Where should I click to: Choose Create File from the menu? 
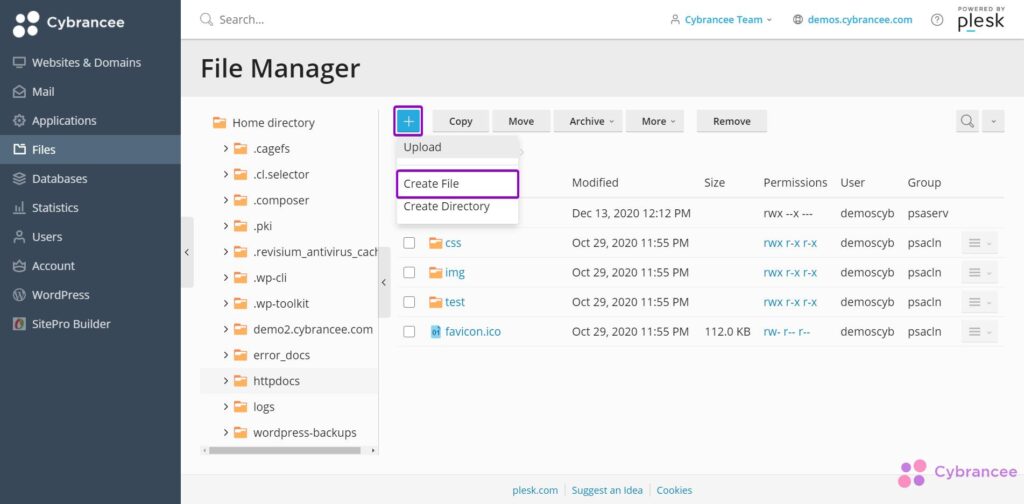click(457, 183)
